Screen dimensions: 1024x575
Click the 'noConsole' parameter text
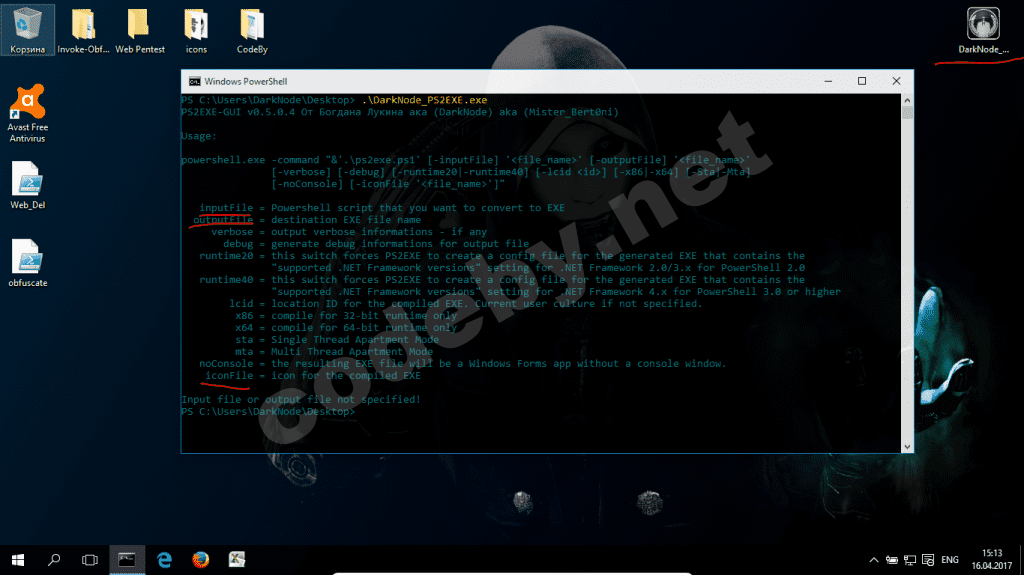(226, 364)
